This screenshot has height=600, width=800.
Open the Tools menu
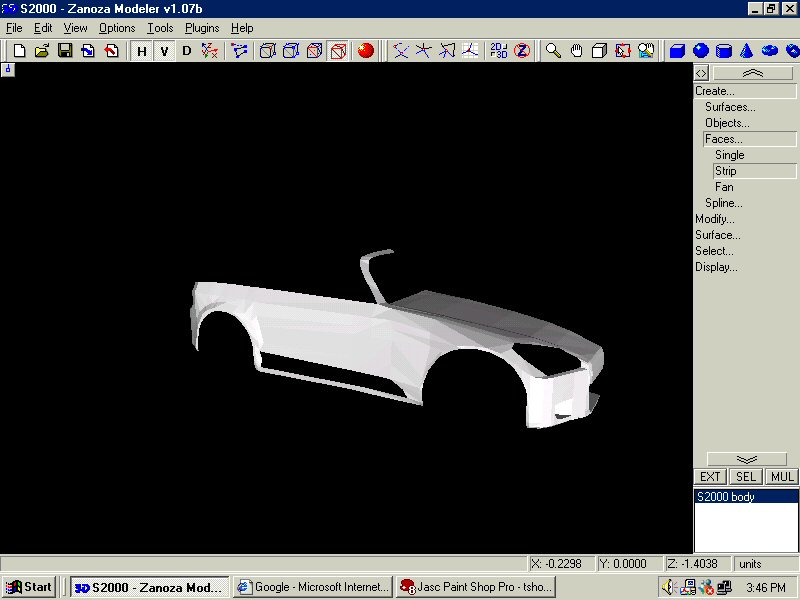coord(160,29)
